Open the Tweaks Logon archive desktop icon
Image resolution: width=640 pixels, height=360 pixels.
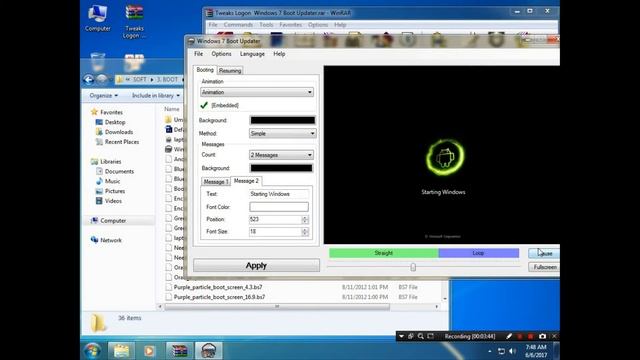(x=134, y=22)
